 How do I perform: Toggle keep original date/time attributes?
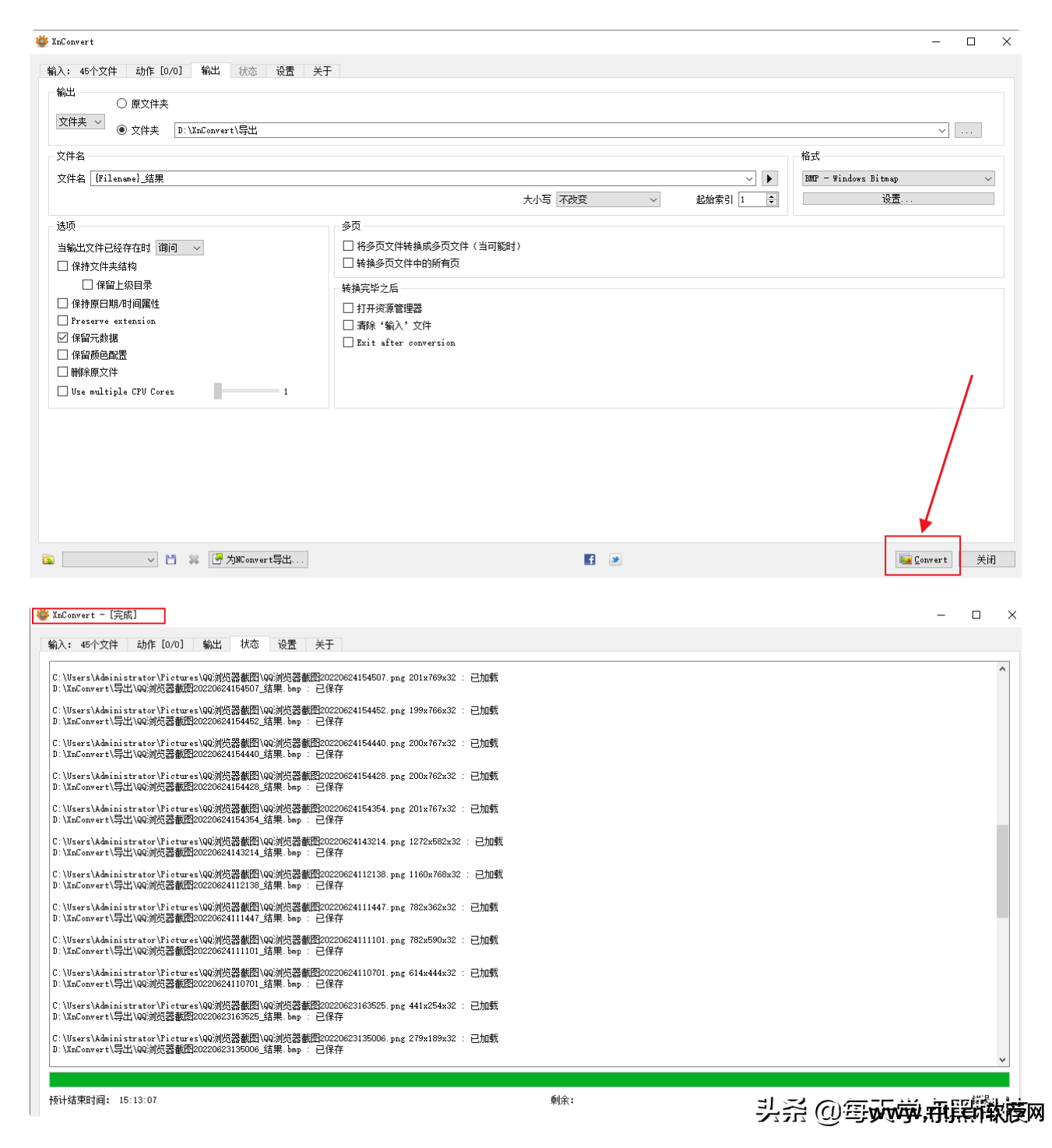[x=63, y=304]
